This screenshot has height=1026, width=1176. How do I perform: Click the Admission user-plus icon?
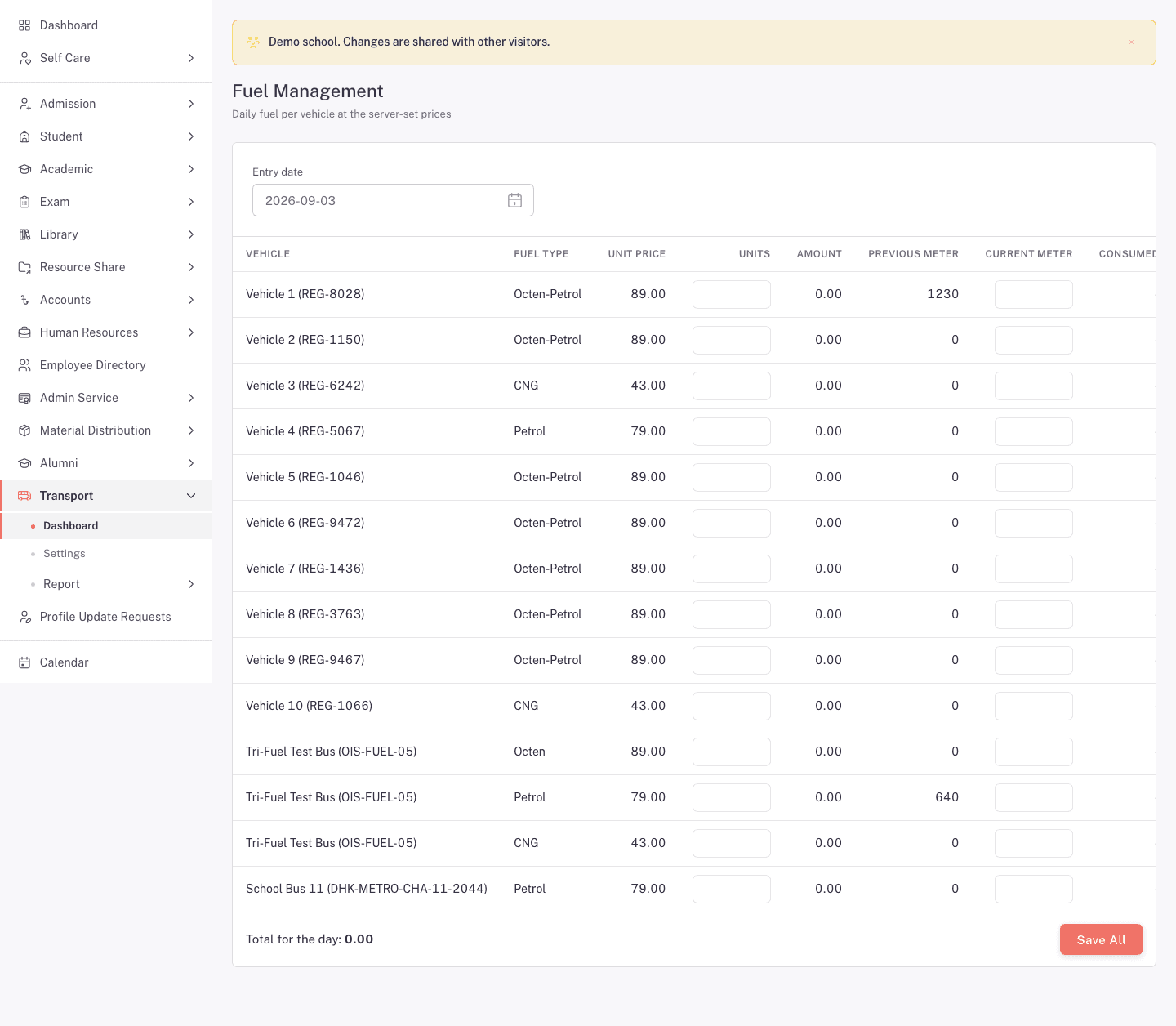[24, 104]
